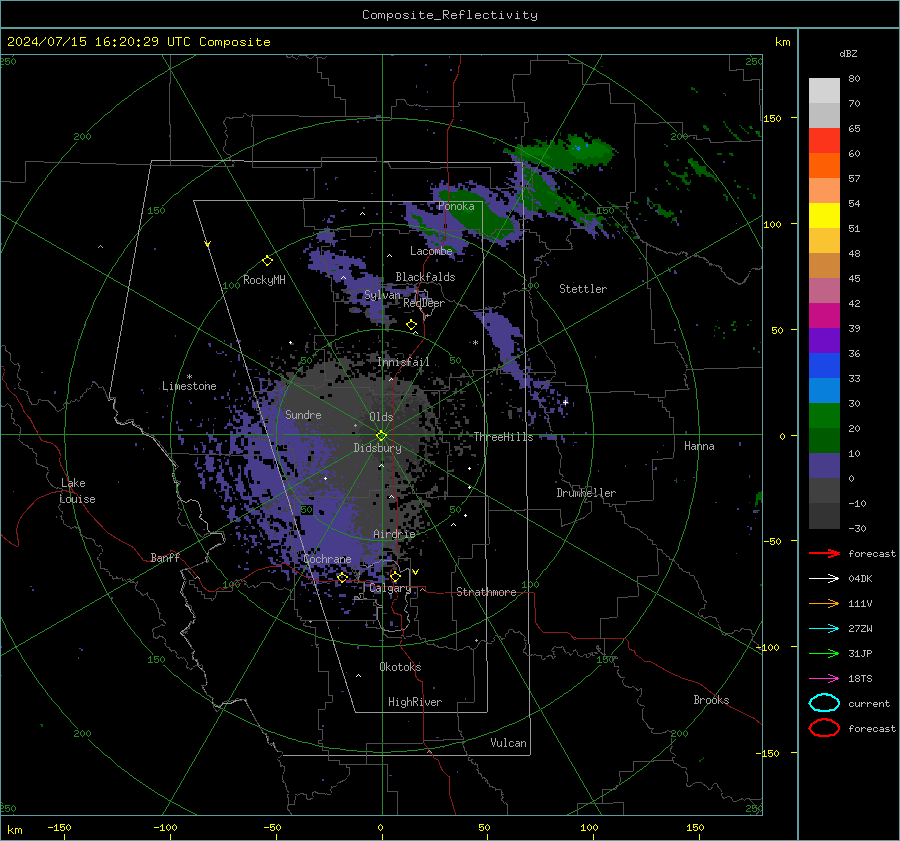
Task: Click the cyan 'current' ellipse legend icon
Action: point(824,703)
